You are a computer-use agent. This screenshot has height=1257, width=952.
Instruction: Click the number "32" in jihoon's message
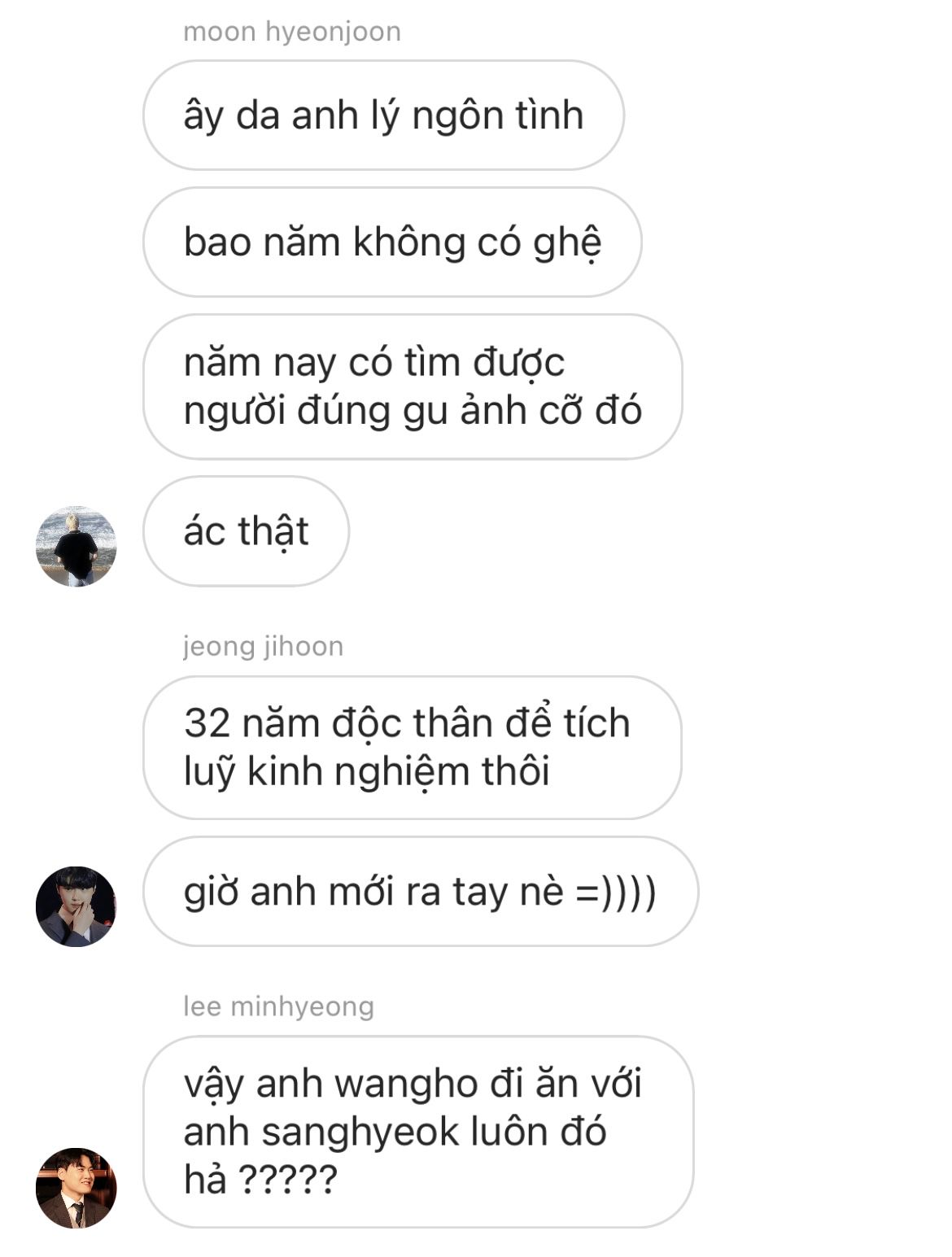click(x=207, y=723)
